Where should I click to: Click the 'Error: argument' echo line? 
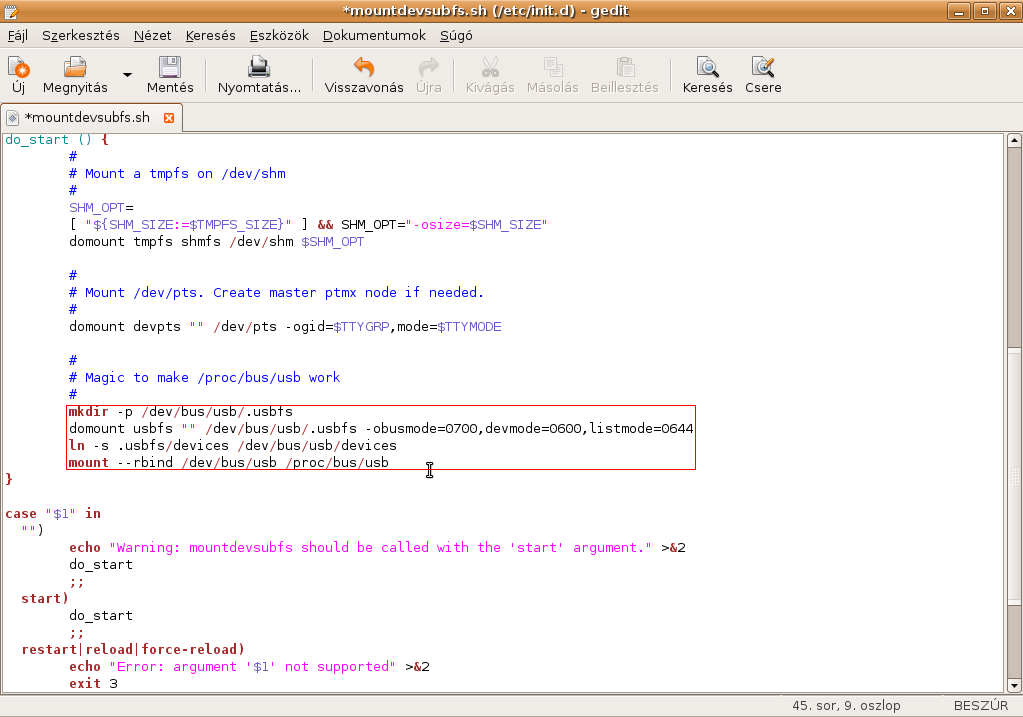click(249, 666)
